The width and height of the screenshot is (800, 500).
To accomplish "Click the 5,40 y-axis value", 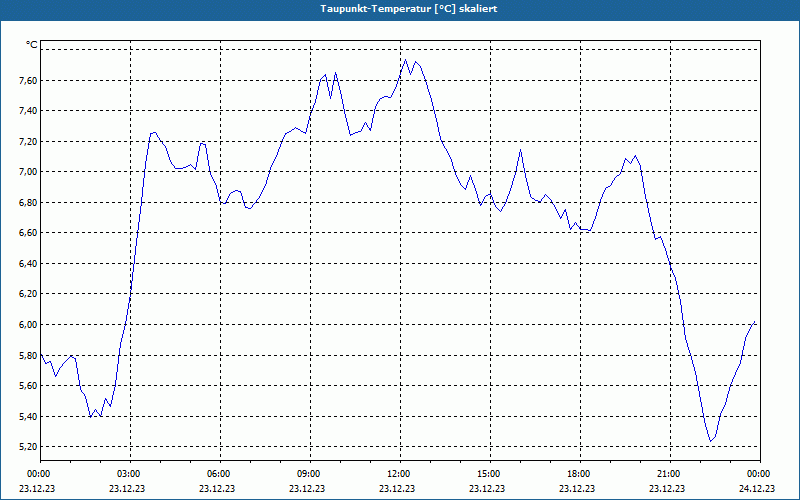I will point(28,416).
